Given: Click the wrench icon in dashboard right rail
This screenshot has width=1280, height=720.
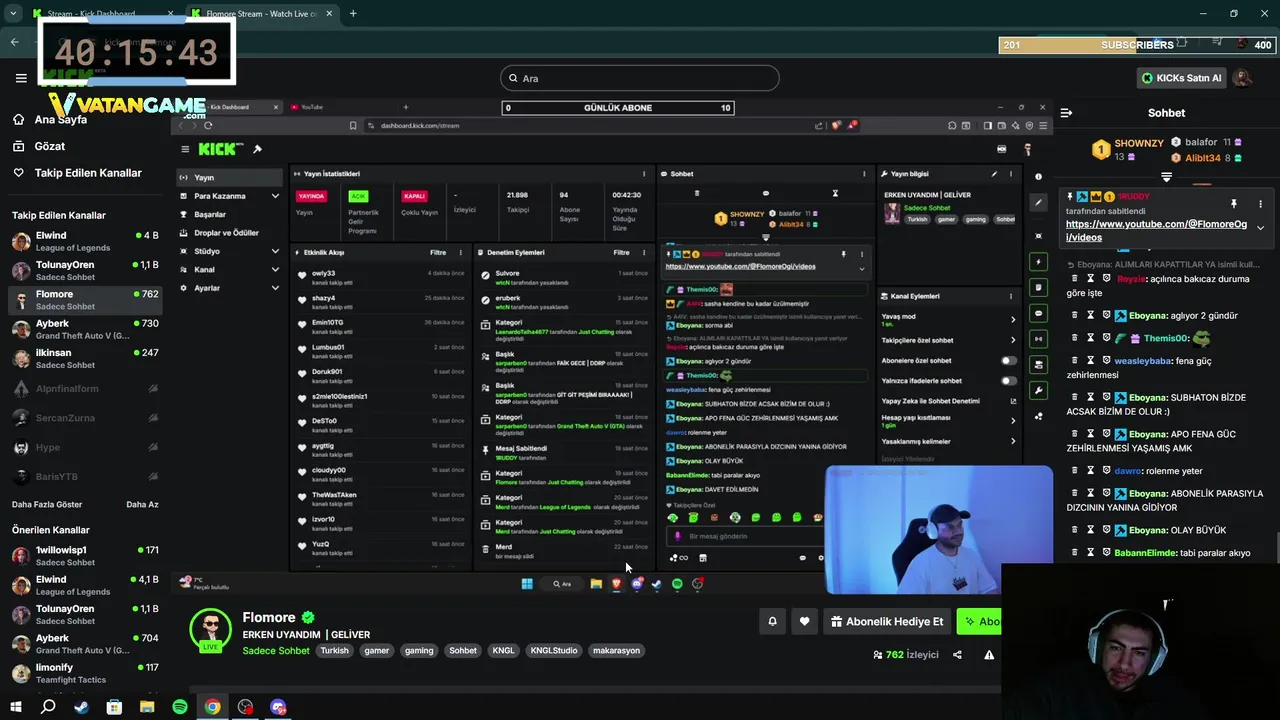Looking at the screenshot, I should coord(1039,390).
